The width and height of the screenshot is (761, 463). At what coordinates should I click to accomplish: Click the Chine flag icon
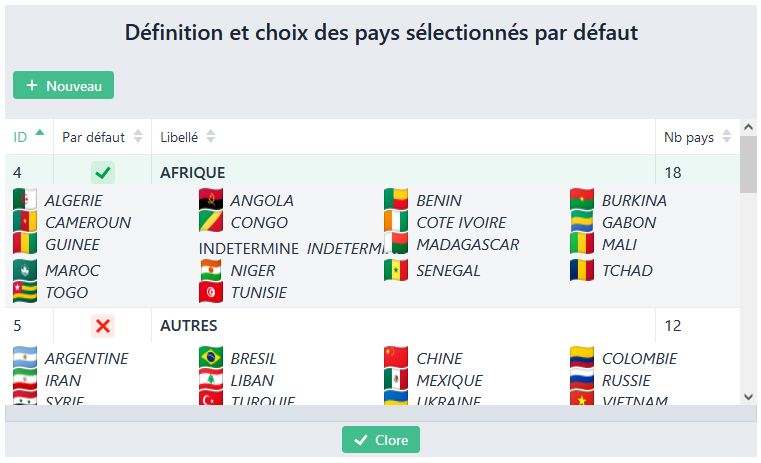(x=396, y=358)
